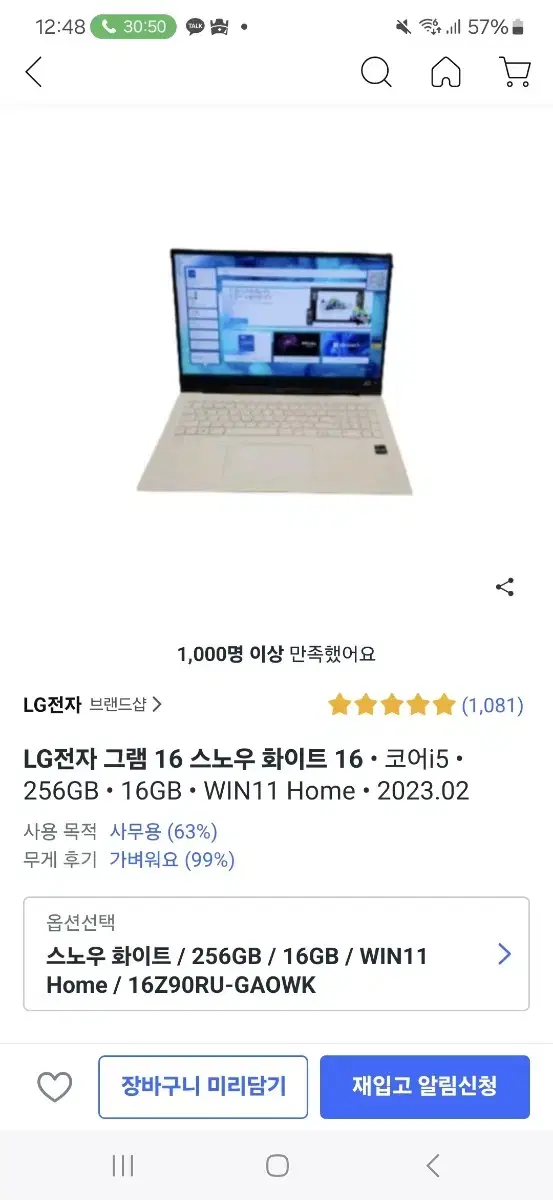Open the search magnifier icon
This screenshot has height=1200, width=553.
tap(376, 72)
